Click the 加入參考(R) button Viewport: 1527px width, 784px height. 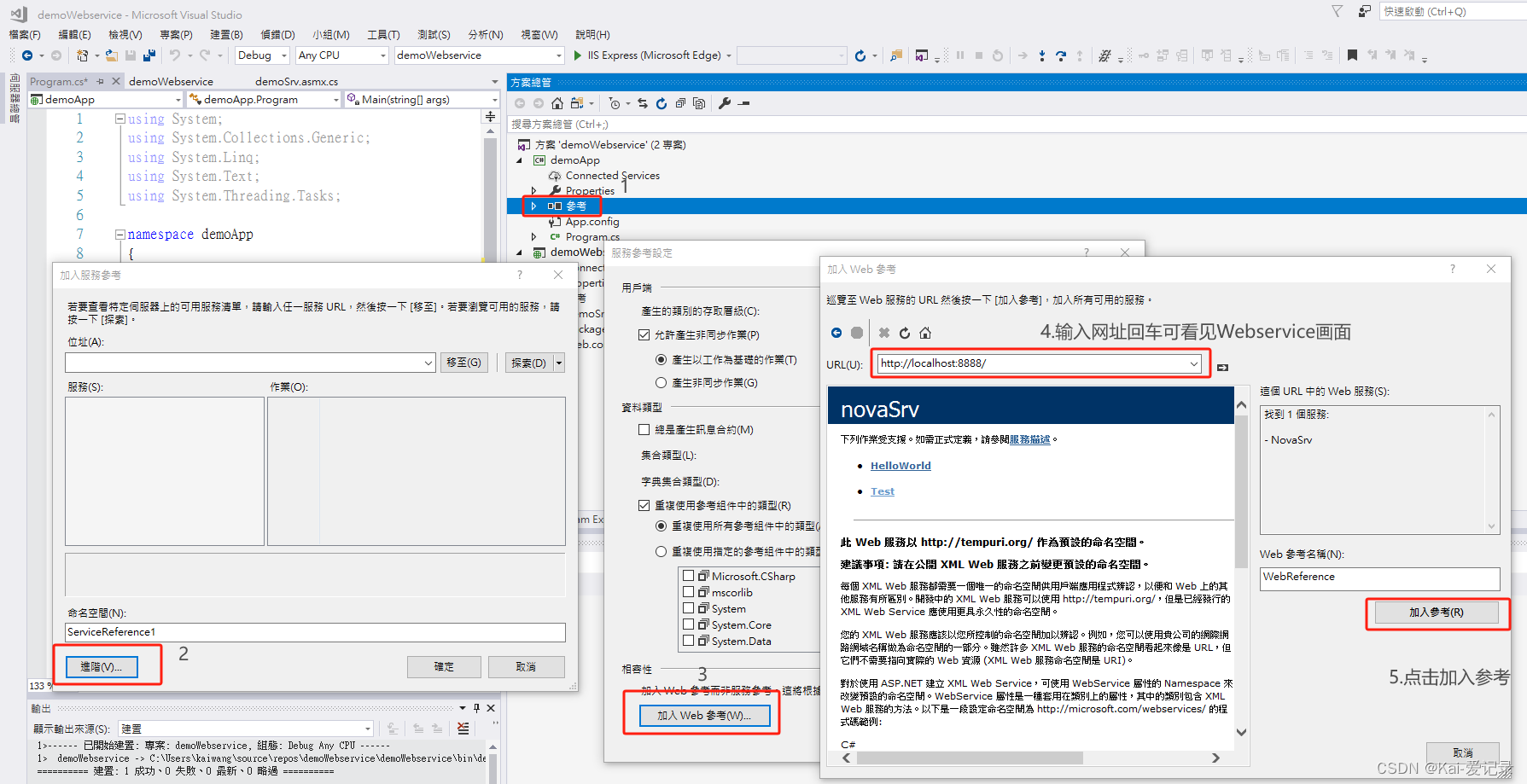[1436, 613]
